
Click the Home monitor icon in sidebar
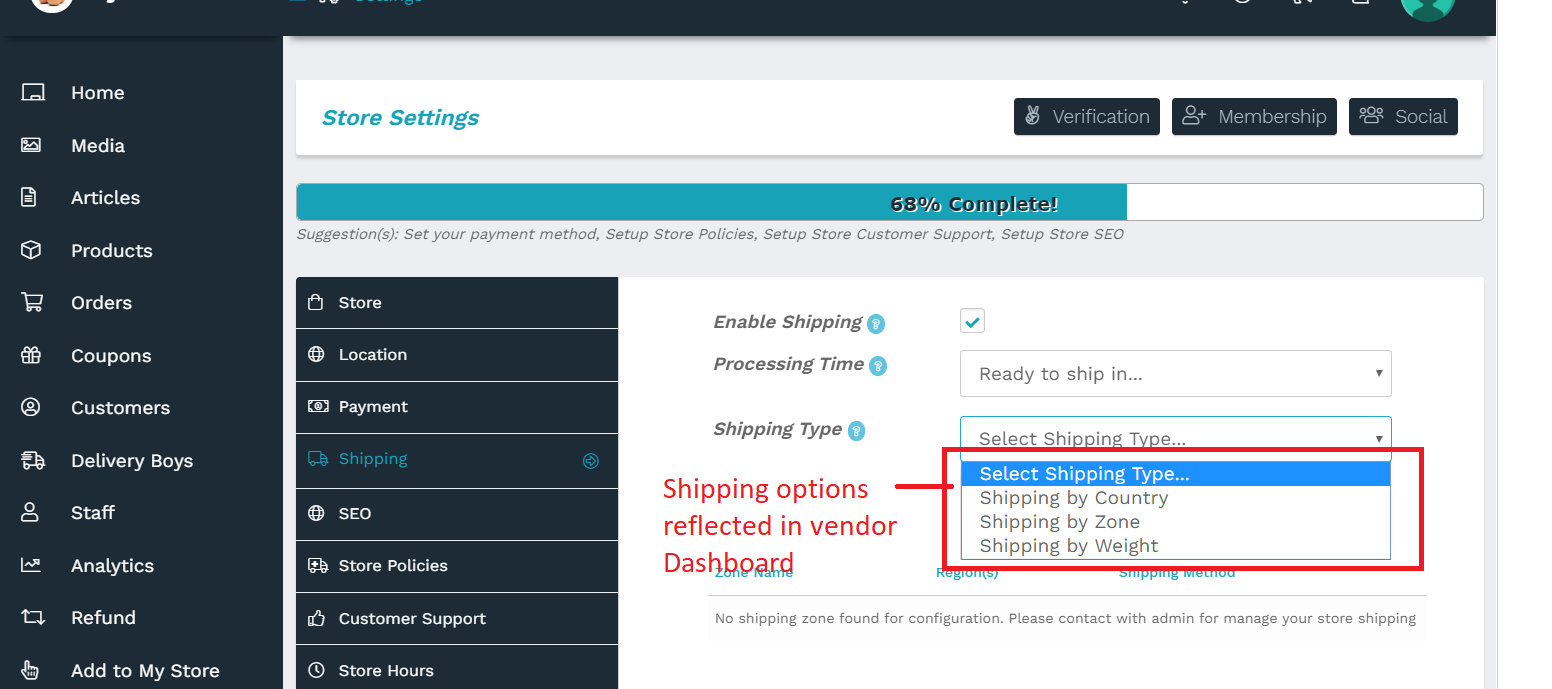point(33,93)
